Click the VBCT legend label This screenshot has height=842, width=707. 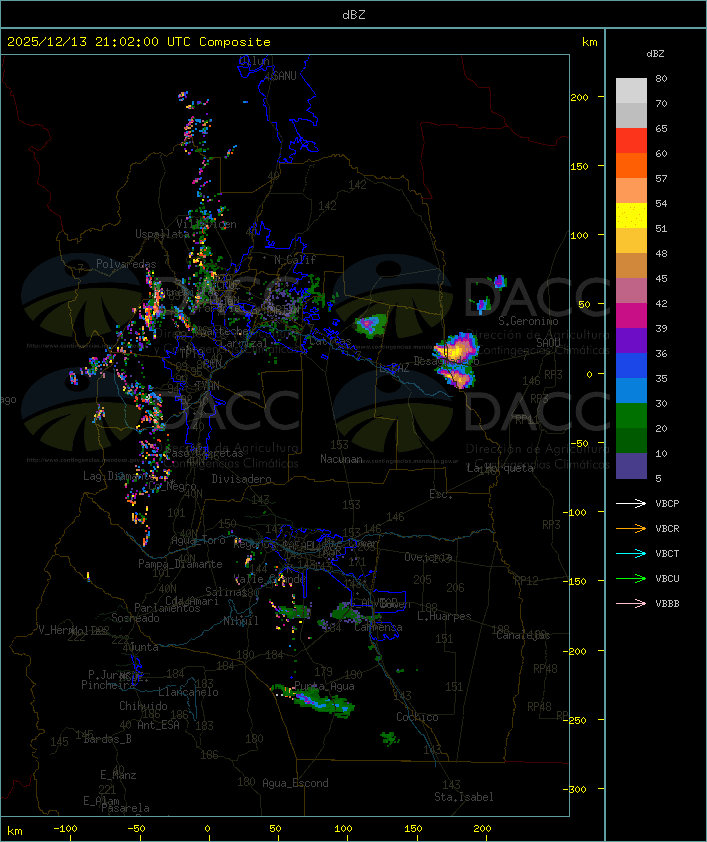click(667, 553)
